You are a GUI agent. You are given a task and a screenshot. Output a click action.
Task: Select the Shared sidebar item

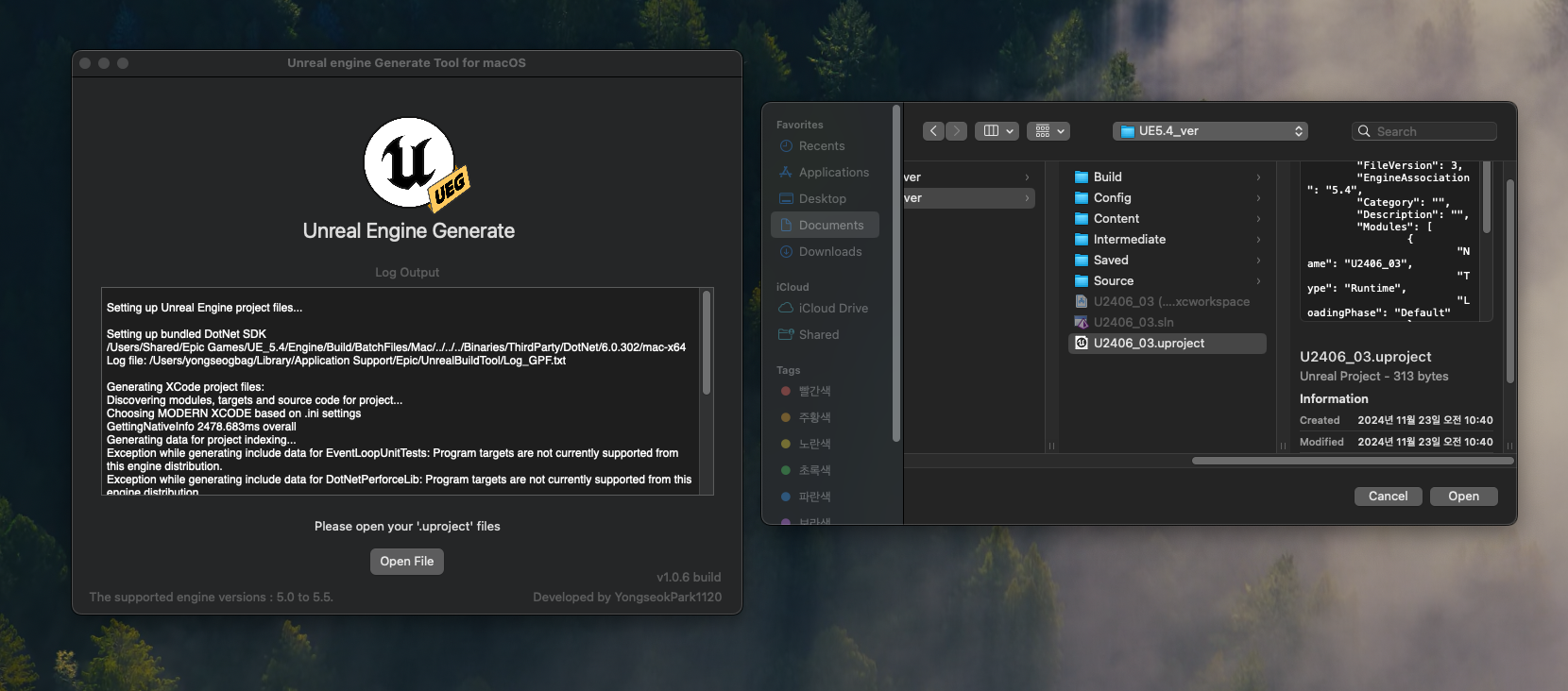[x=825, y=335]
